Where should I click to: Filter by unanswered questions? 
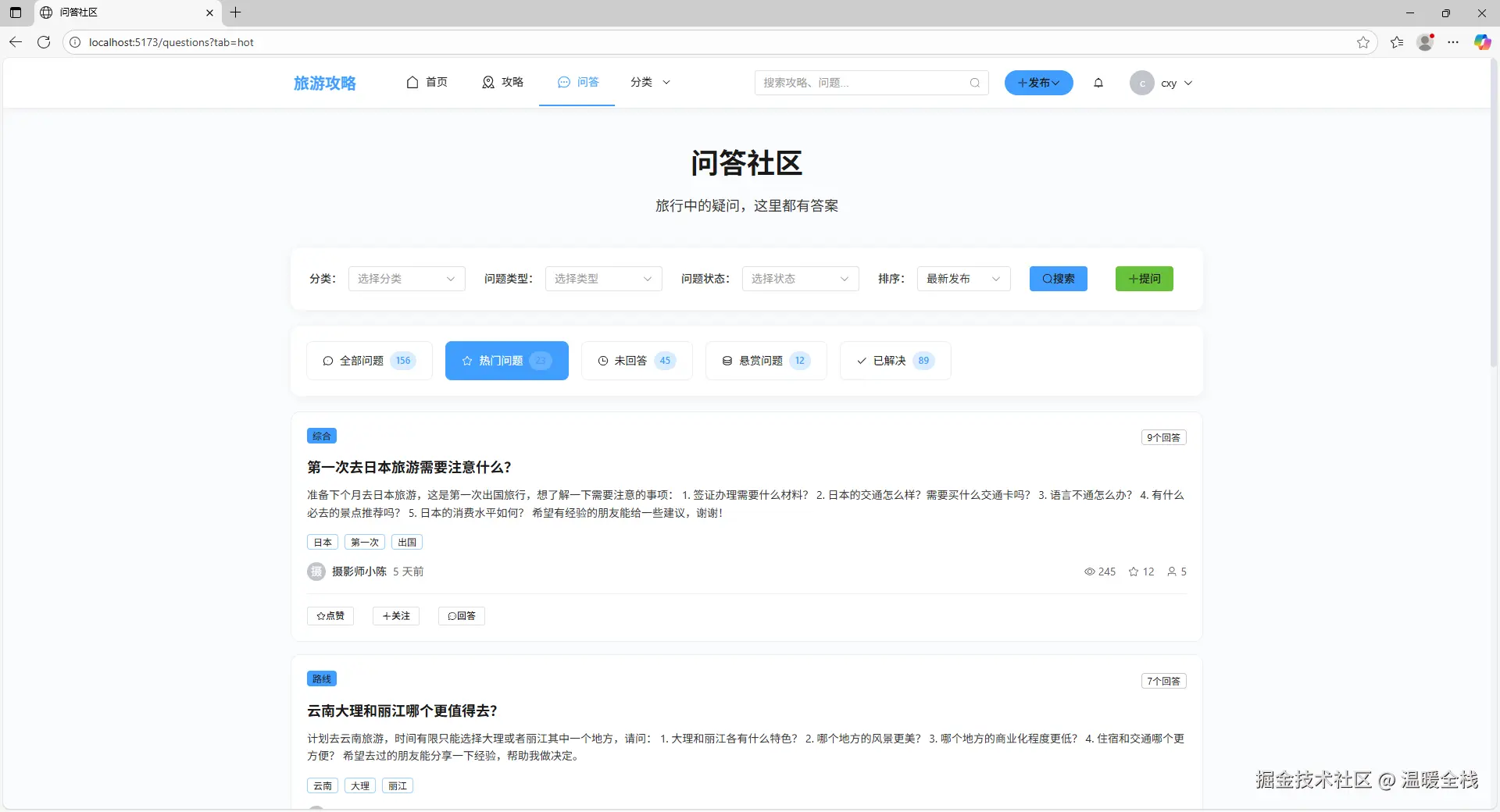pos(637,361)
